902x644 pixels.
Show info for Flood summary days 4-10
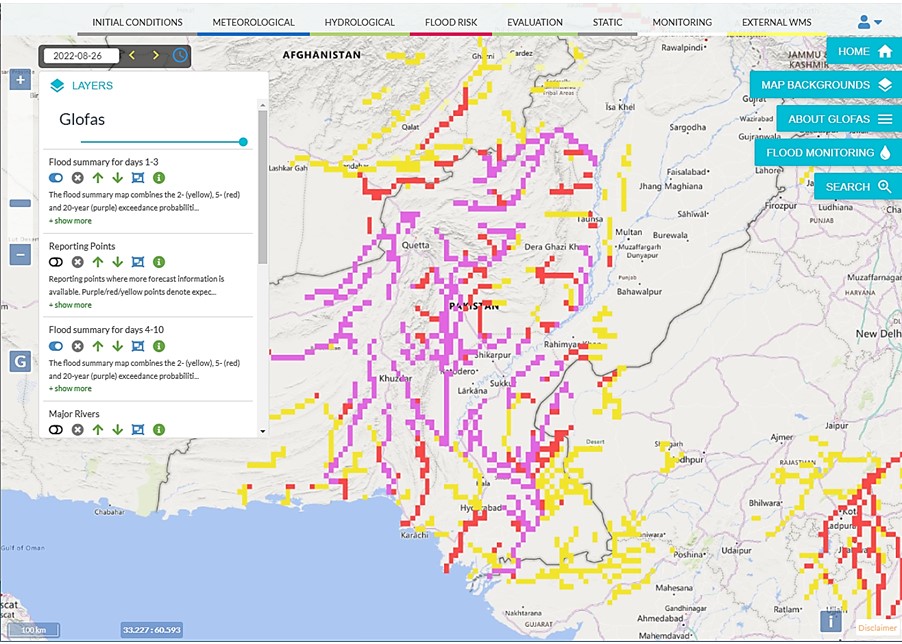158,345
